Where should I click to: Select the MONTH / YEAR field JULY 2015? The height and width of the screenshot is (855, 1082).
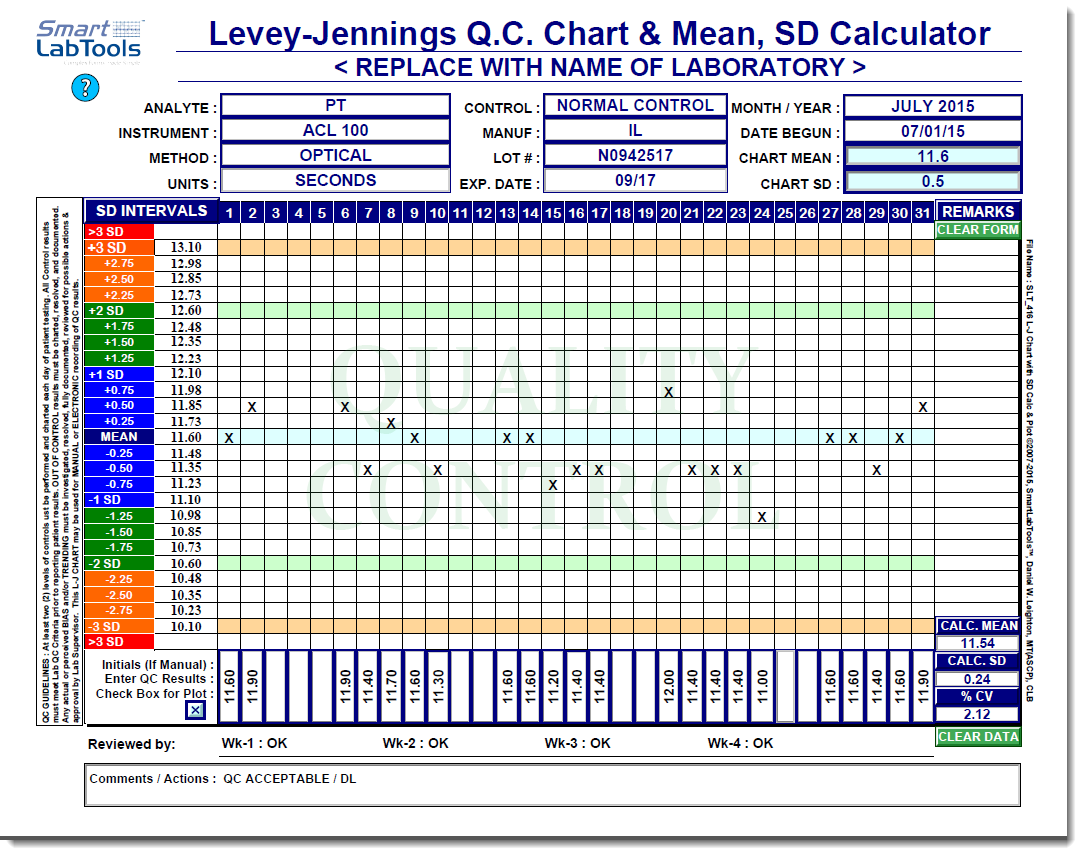tap(932, 106)
